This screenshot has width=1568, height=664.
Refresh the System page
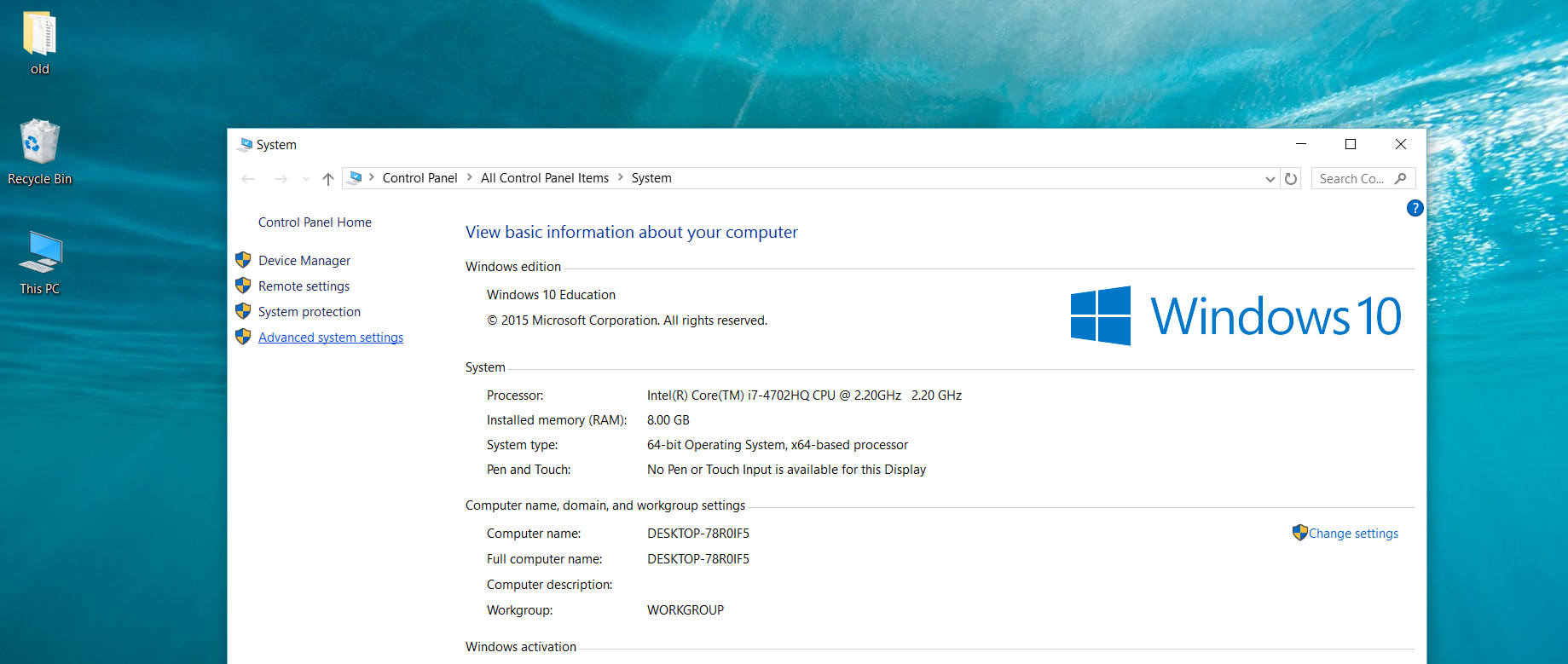[1291, 179]
